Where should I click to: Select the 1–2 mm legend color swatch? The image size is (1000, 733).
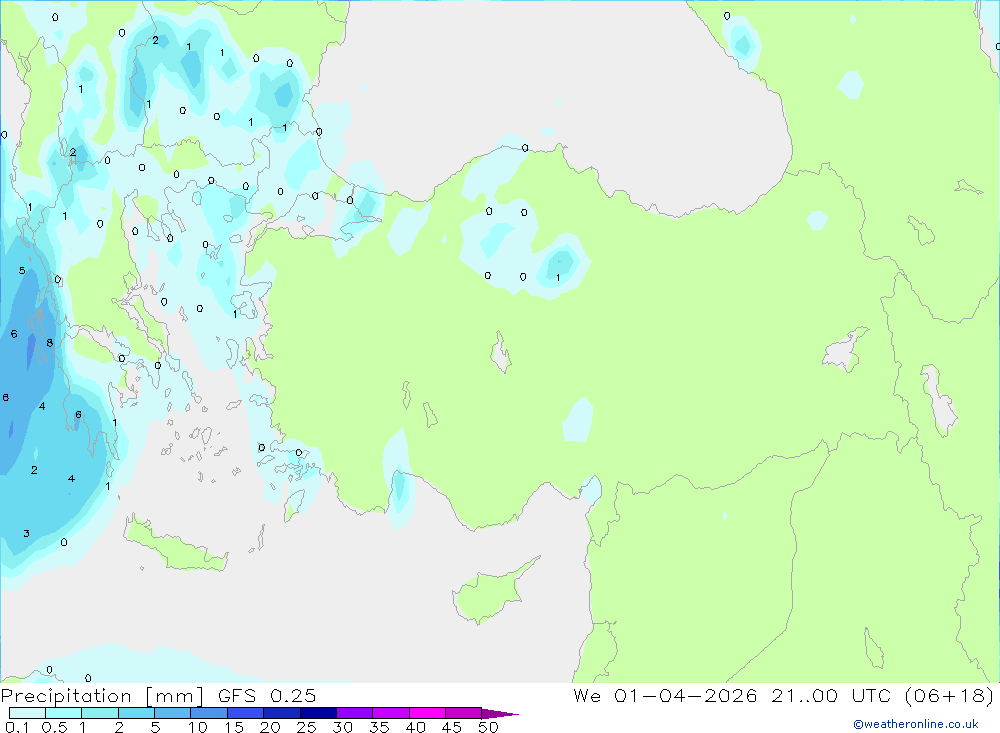tap(99, 713)
